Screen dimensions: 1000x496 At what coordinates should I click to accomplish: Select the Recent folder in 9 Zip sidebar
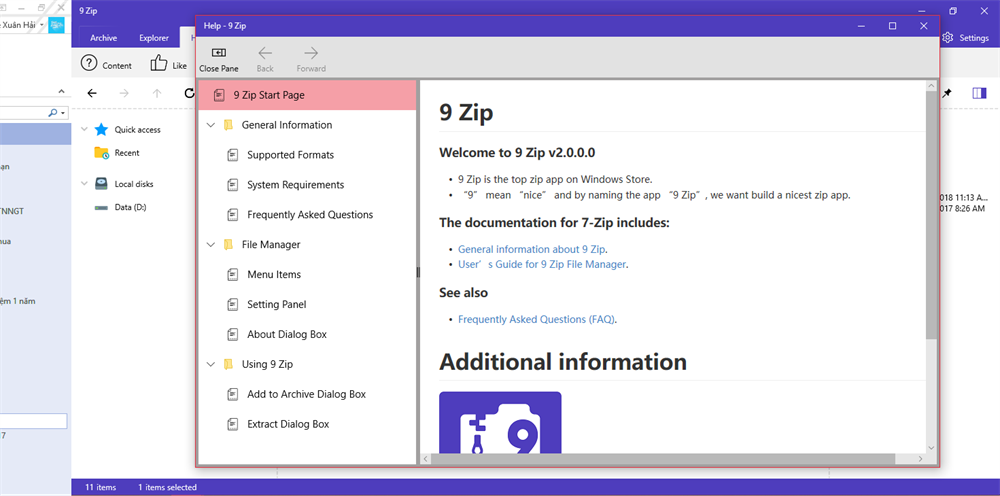(127, 153)
